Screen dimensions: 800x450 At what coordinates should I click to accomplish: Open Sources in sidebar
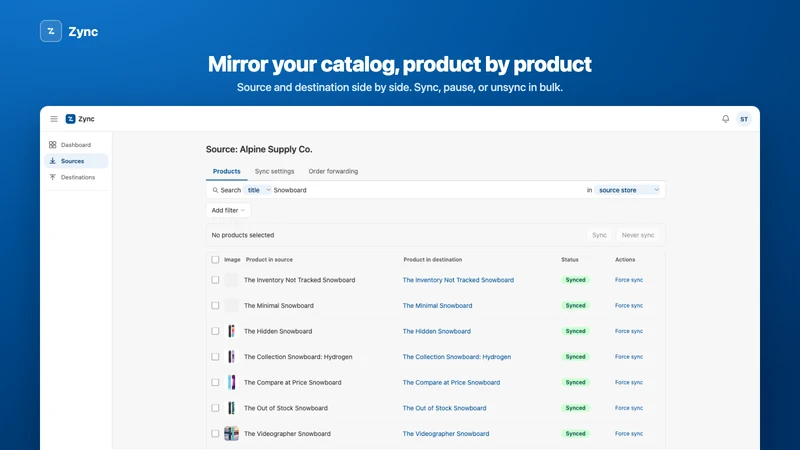[x=76, y=161]
